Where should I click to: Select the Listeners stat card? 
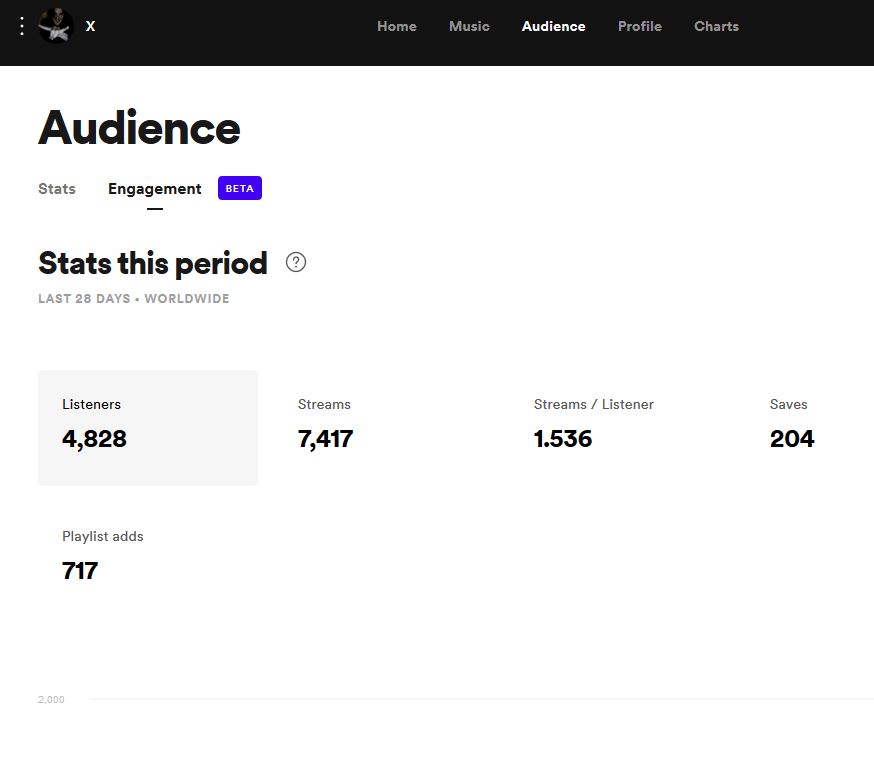[148, 428]
